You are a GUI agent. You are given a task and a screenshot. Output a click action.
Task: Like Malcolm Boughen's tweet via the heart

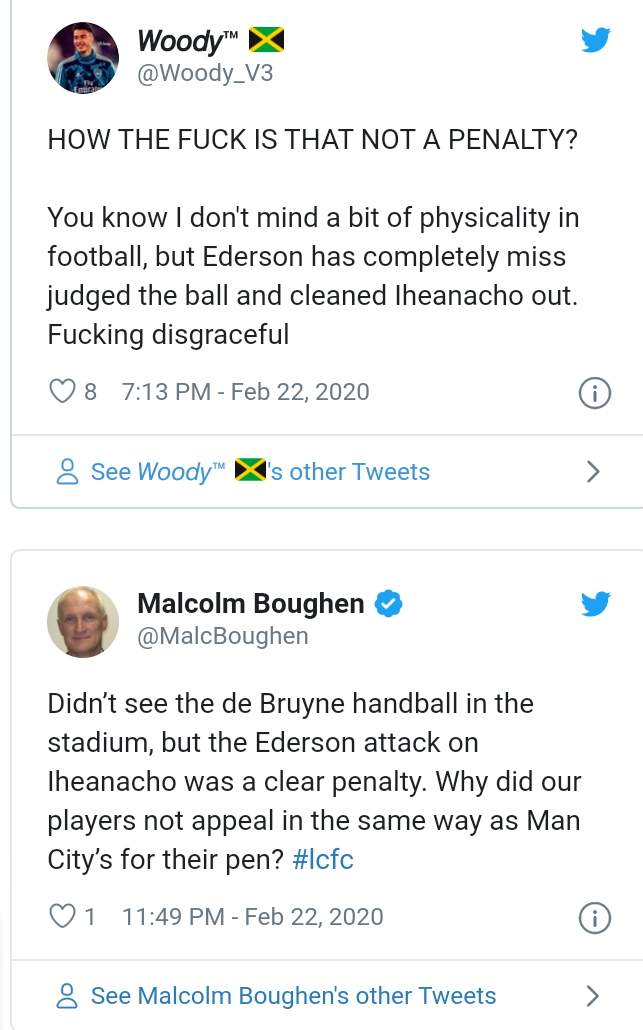63,915
